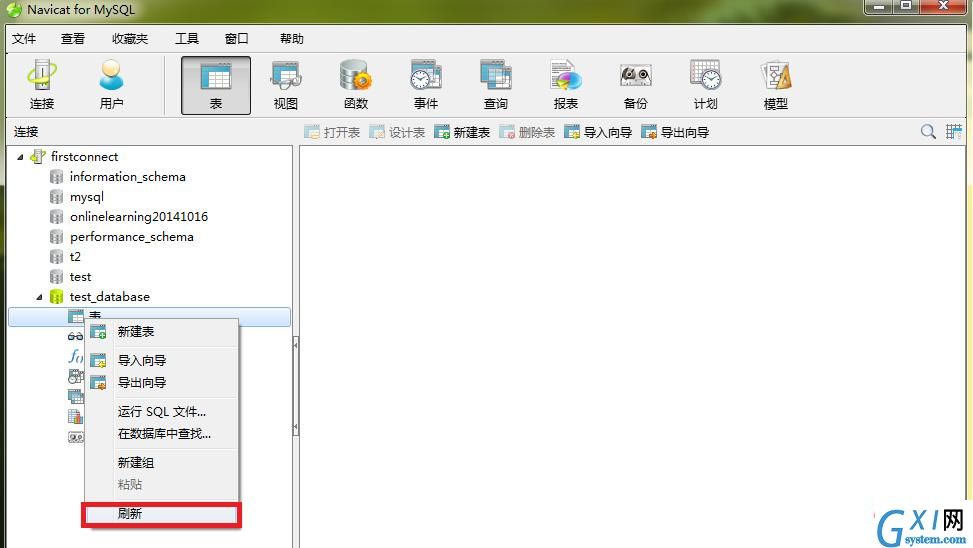The image size is (973, 548).
Task: Select the test database
Action: tap(81, 277)
